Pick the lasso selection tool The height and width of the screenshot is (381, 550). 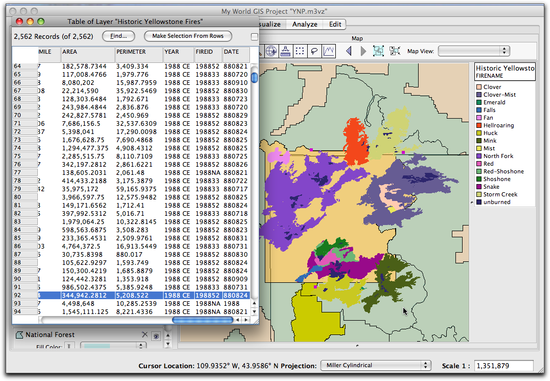314,51
